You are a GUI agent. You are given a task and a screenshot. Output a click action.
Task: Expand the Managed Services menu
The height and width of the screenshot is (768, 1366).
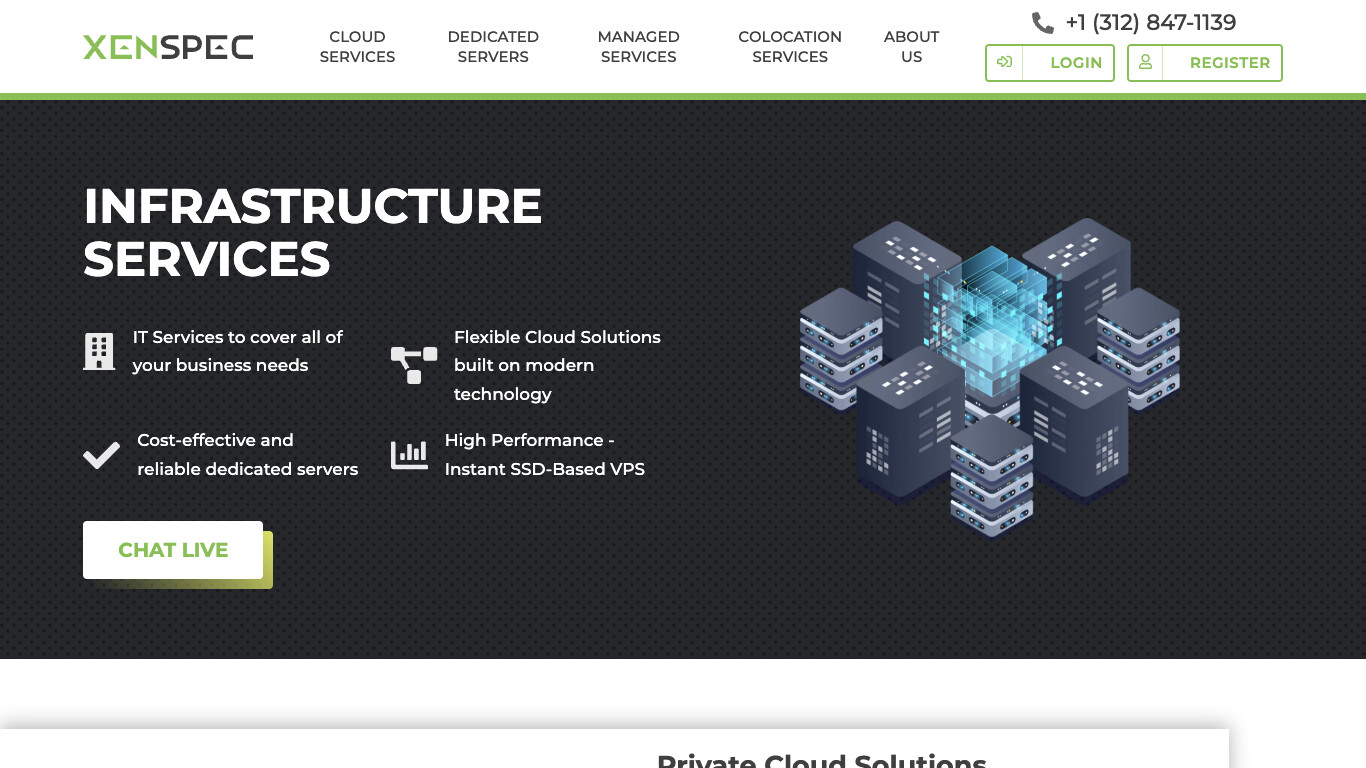(638, 47)
